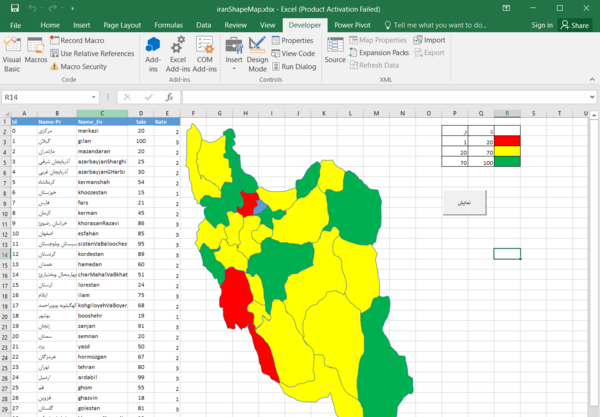
Task: Click View Code
Action: coord(293,54)
